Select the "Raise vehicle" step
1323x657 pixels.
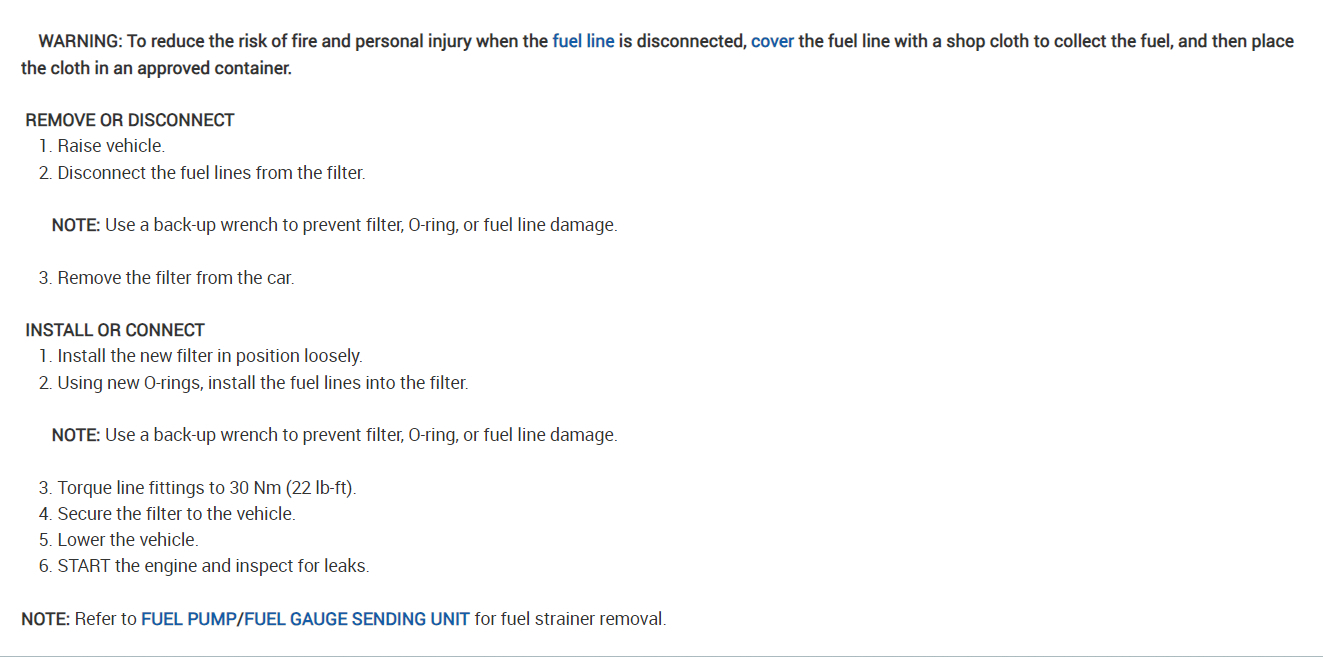(x=111, y=146)
